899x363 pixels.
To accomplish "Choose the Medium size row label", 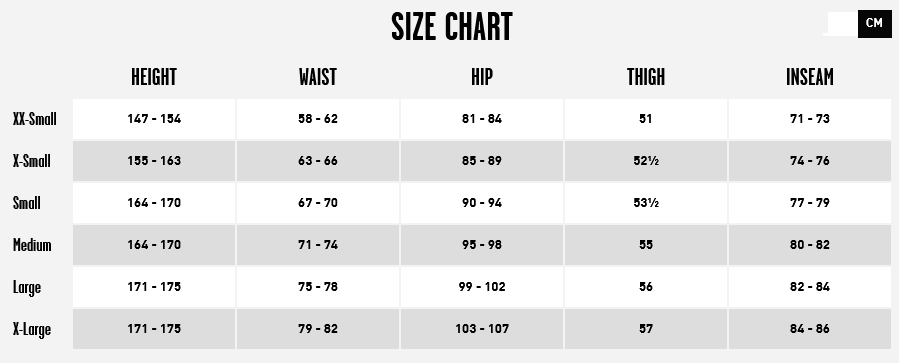I will click(32, 245).
